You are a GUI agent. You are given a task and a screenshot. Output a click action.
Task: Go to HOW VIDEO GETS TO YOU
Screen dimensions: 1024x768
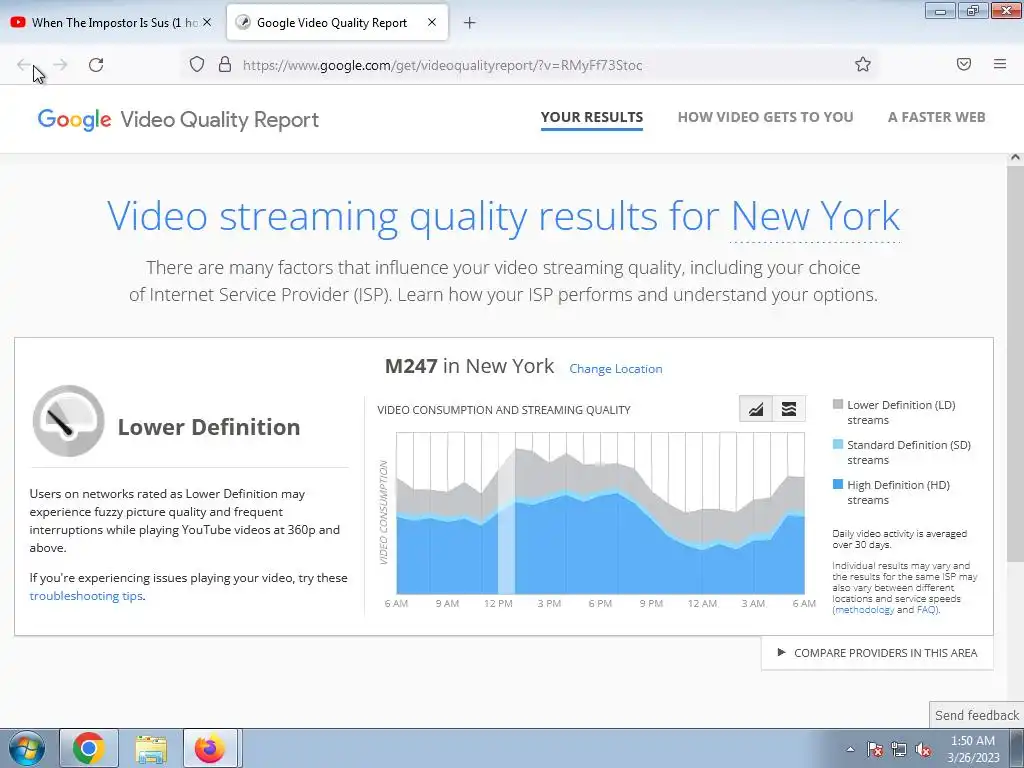[x=765, y=118]
